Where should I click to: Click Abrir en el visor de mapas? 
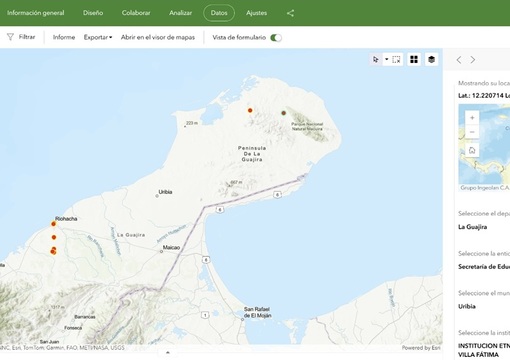(x=158, y=37)
